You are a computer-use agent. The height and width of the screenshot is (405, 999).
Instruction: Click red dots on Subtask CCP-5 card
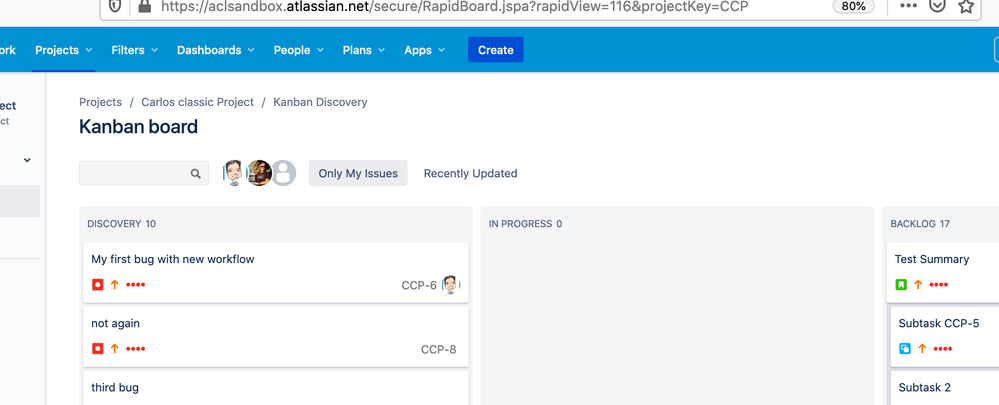point(943,348)
